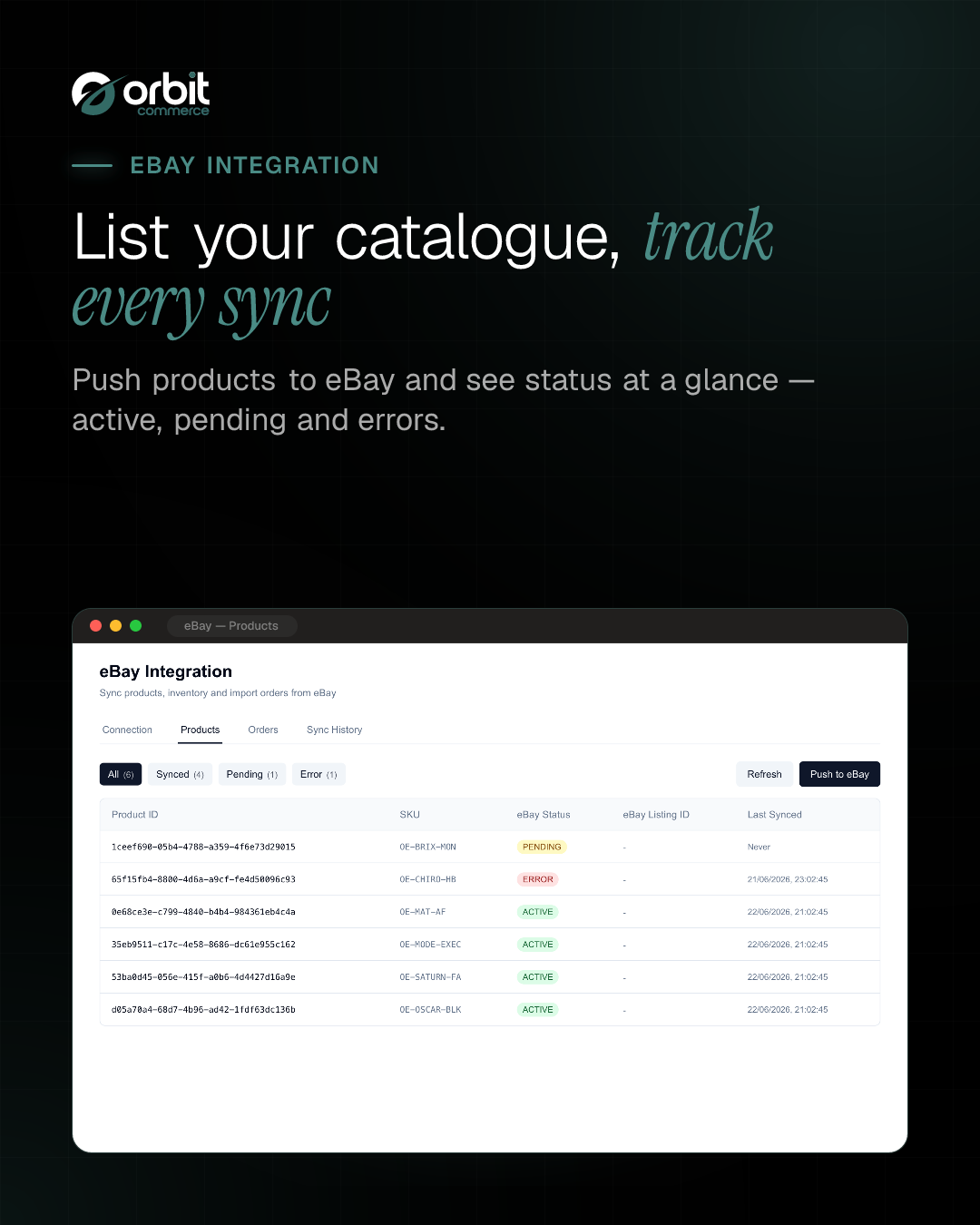Select product ID d05a70a4-68d7-4b96-ad42-1fdf63dc136b
Viewport: 980px width, 1225px height.
[203, 1010]
